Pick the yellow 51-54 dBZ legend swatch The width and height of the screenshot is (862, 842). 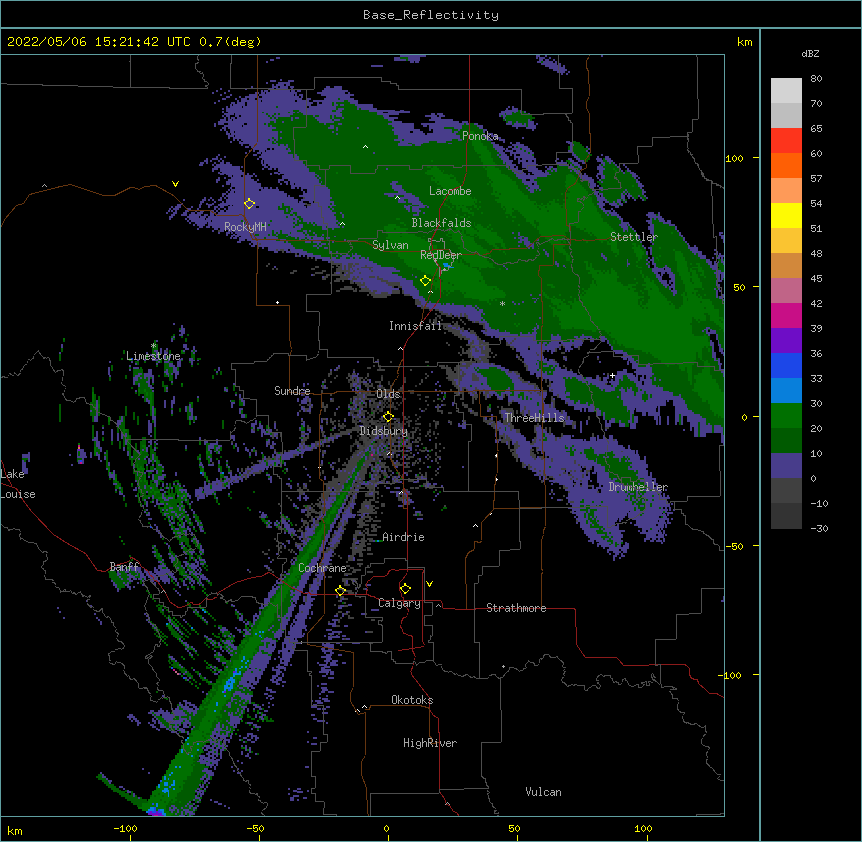click(786, 216)
